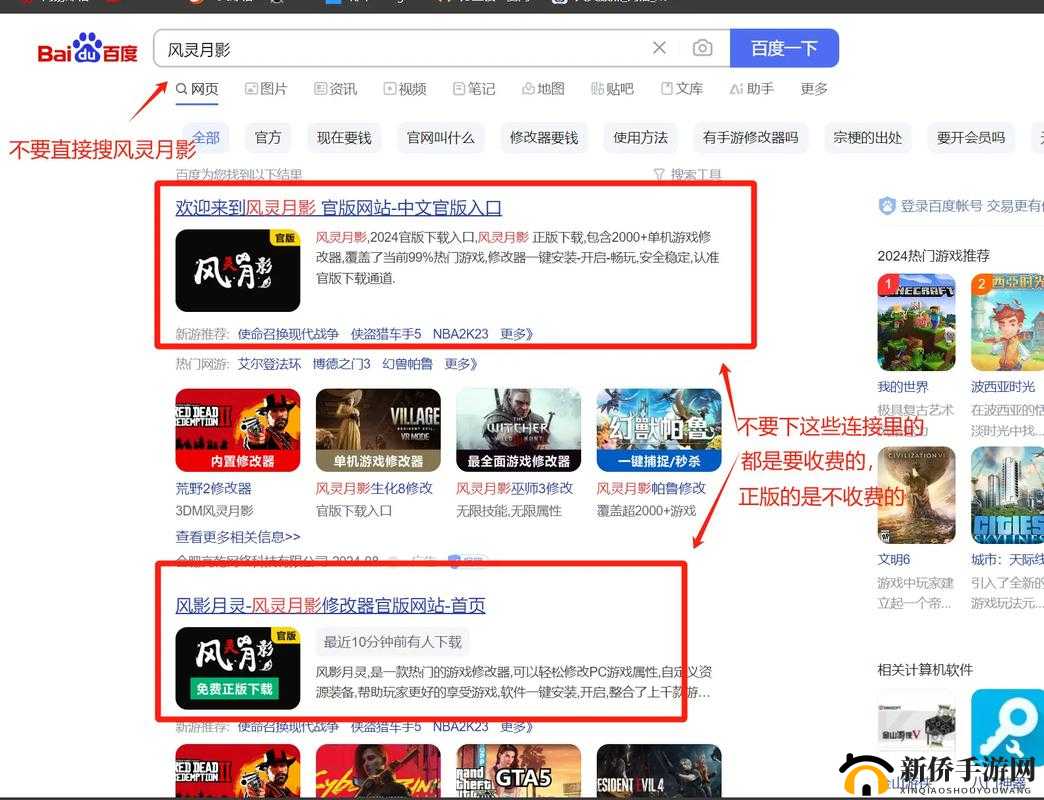The image size is (1044, 800).
Task: Select the 官方 filter chip
Action: (267, 137)
